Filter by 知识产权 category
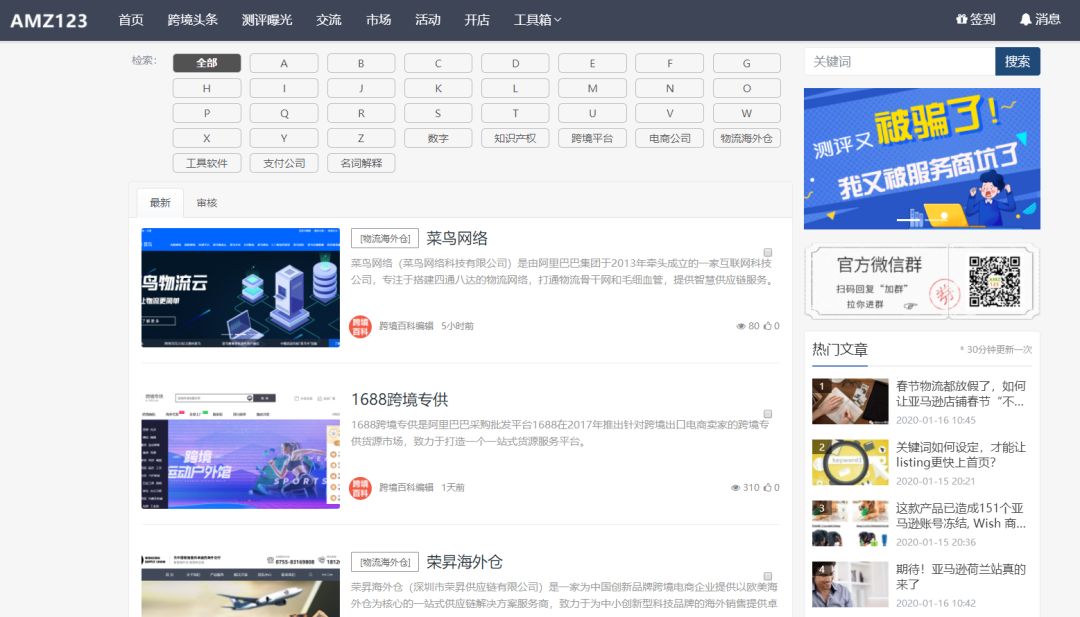This screenshot has height=617, width=1080. 515,138
